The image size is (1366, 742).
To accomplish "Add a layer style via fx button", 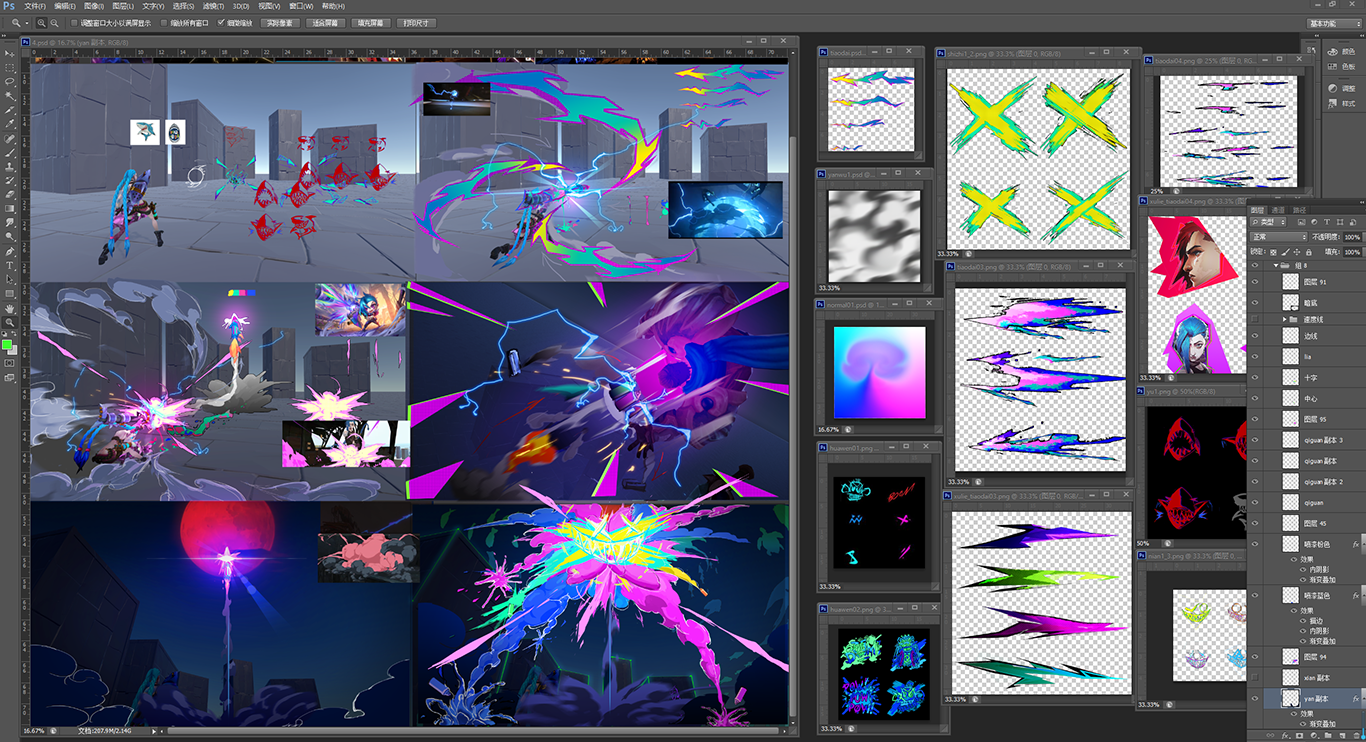I will pyautogui.click(x=1285, y=736).
